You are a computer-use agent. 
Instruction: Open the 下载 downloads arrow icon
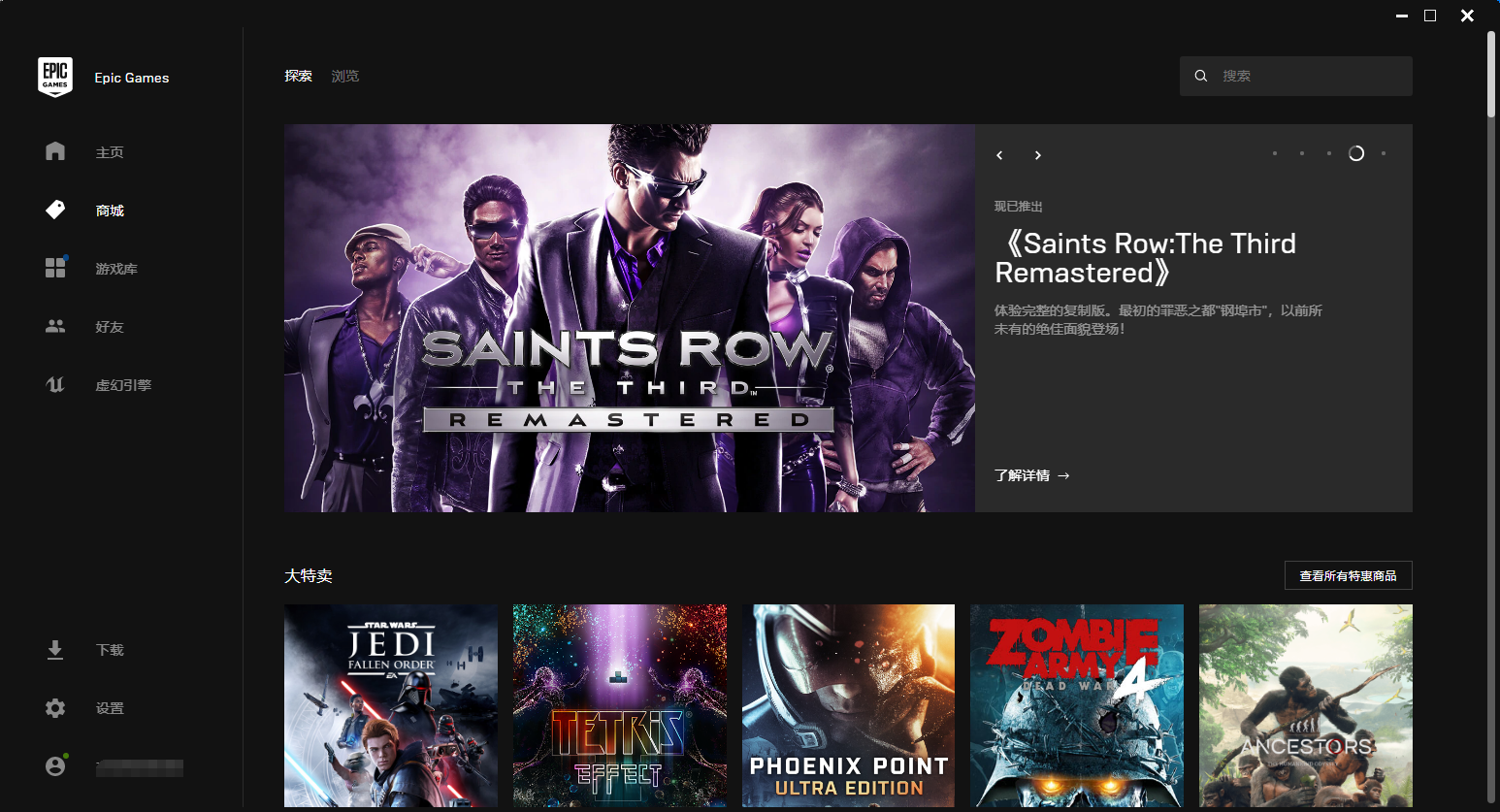pyautogui.click(x=55, y=650)
